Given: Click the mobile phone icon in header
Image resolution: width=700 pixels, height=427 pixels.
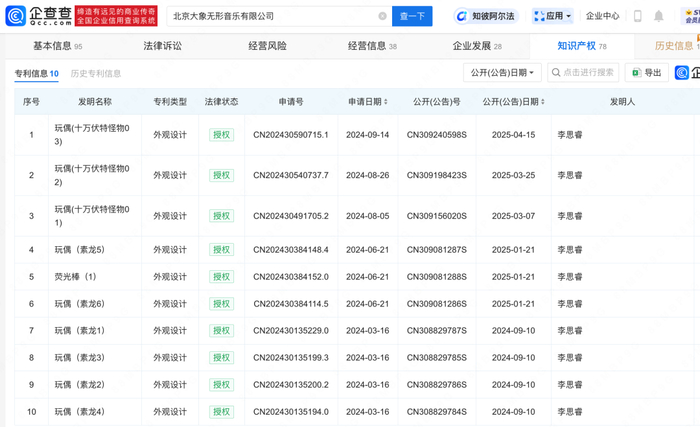Looking at the screenshot, I should (638, 16).
